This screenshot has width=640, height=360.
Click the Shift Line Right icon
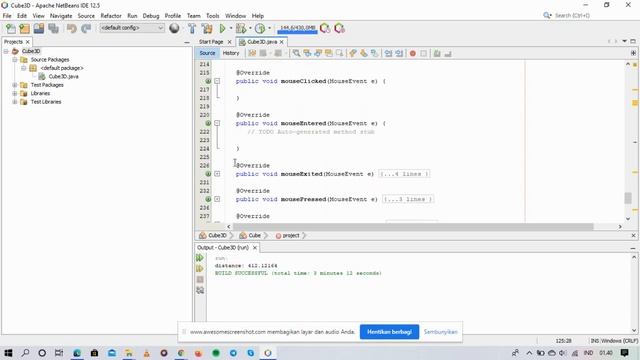(x=399, y=53)
